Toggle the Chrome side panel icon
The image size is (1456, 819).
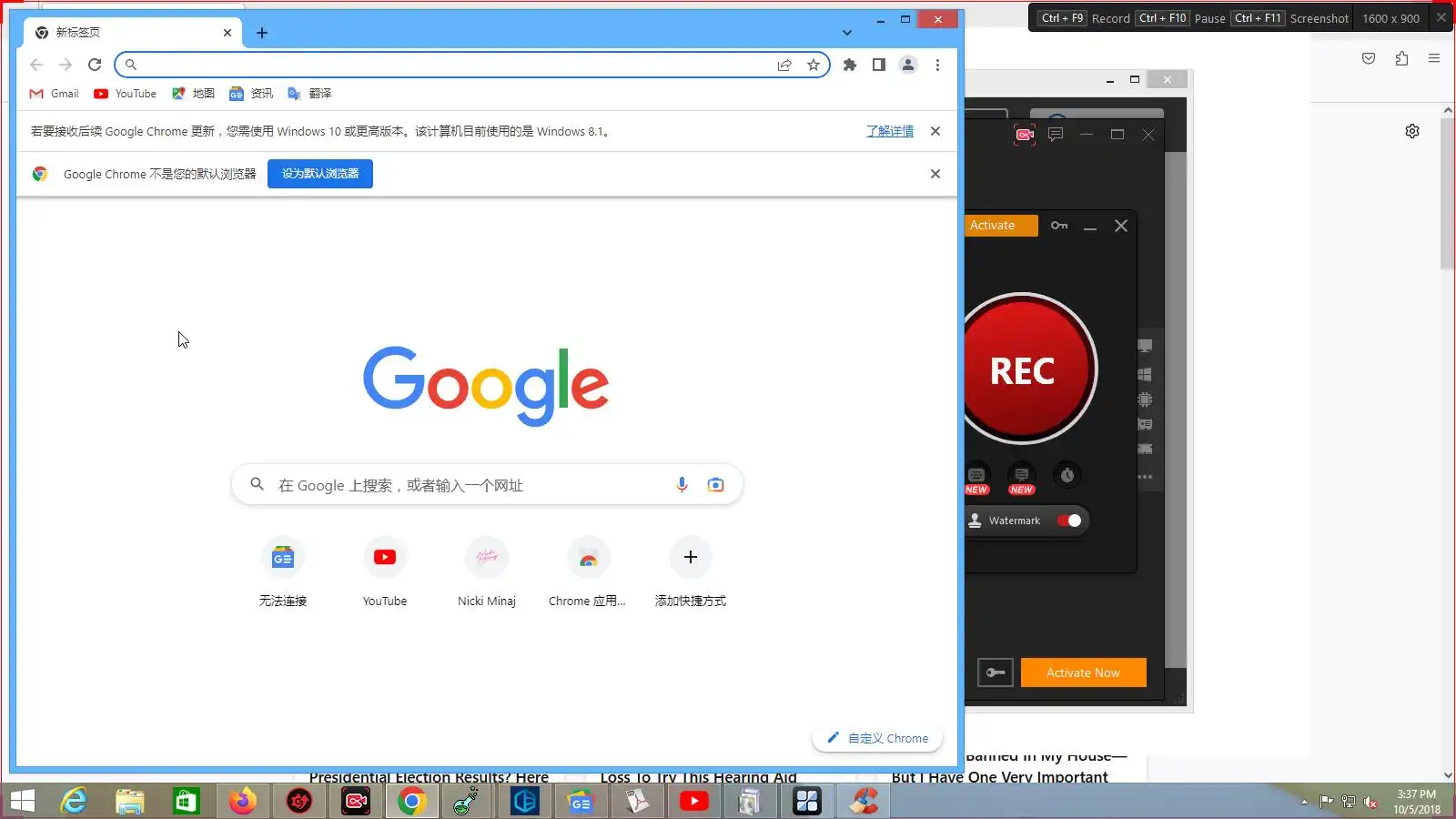[879, 65]
